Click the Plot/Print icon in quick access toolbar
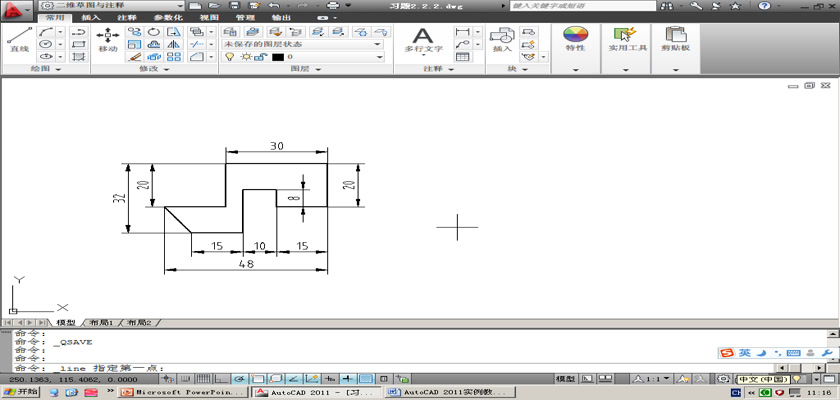The image size is (840, 400). (x=333, y=5)
